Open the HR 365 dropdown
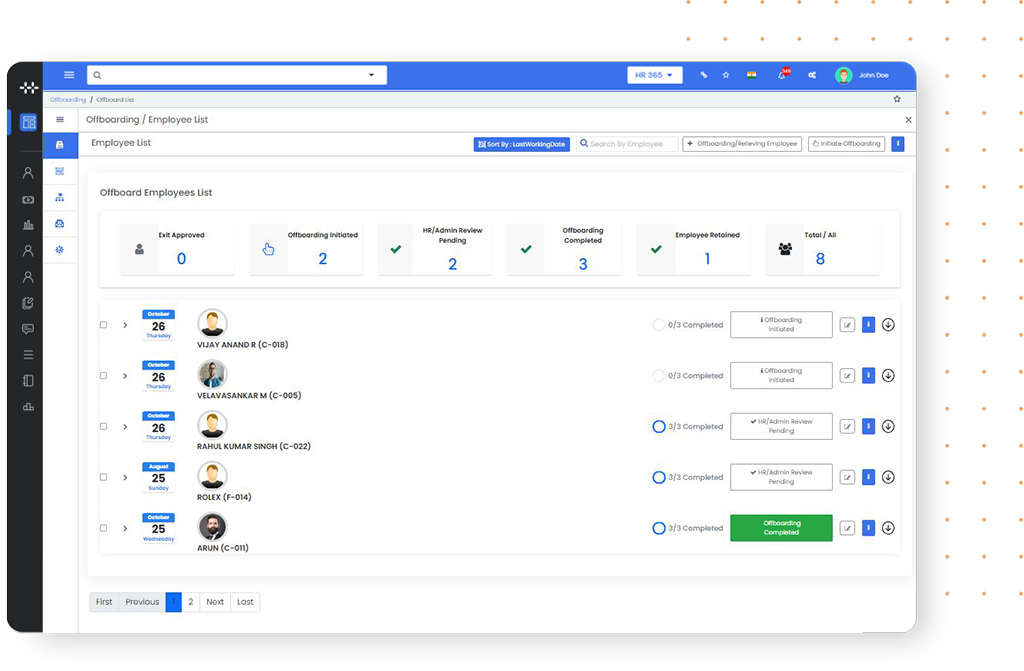1024x671 pixels. tap(654, 74)
